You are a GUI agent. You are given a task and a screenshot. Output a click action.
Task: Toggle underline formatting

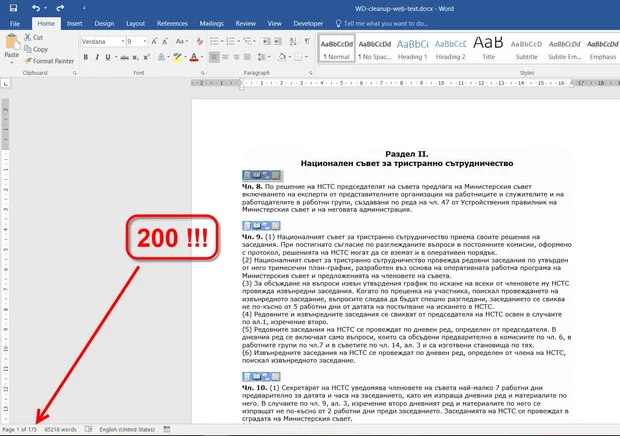108,58
